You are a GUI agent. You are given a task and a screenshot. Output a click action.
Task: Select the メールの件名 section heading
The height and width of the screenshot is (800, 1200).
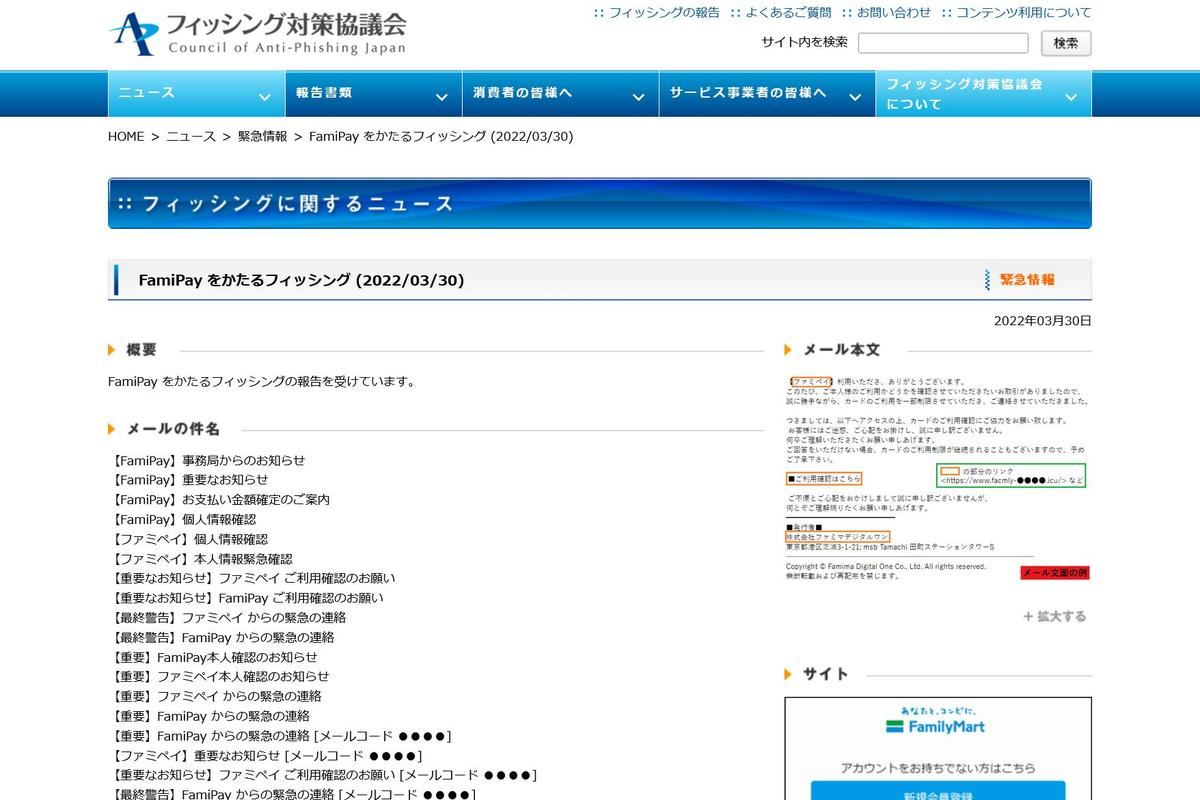pos(173,429)
